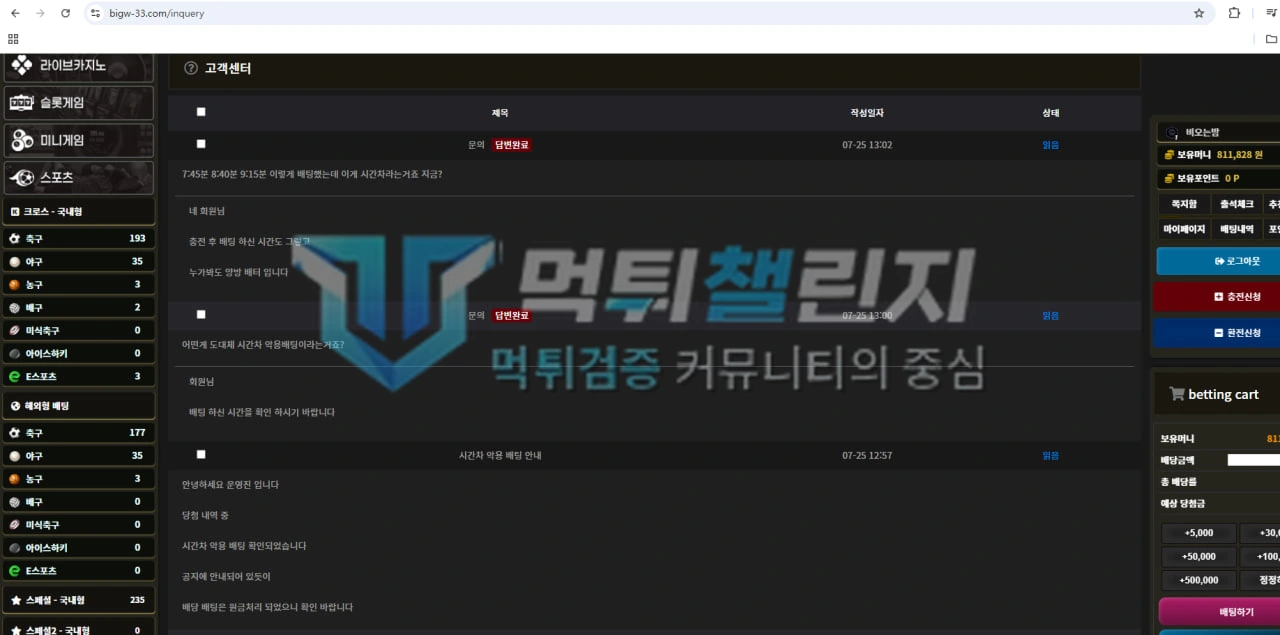Select 미식축구 under 해외형 배팅
The width and height of the screenshot is (1280, 635).
79,524
